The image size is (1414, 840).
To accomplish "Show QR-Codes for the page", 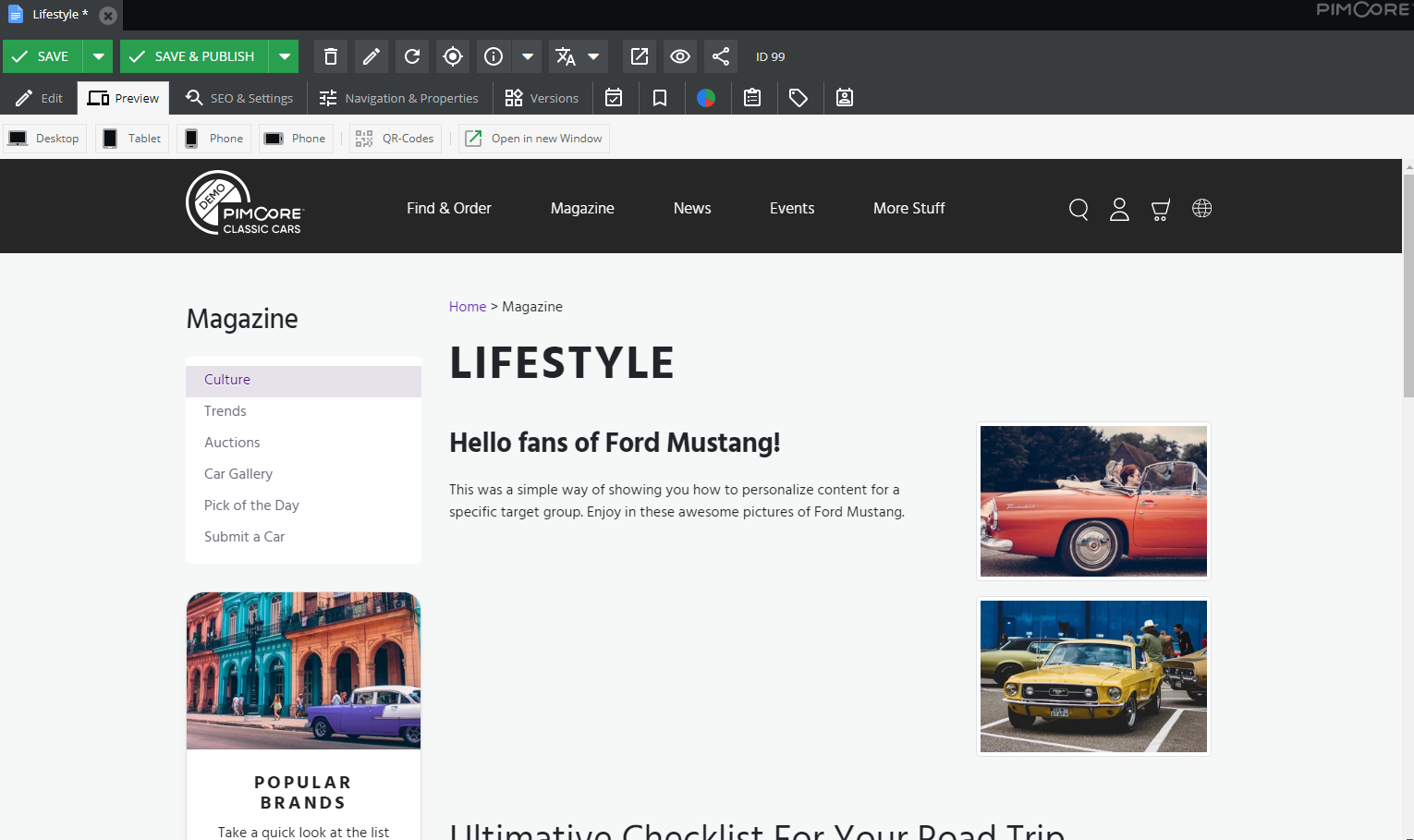I will tap(395, 139).
